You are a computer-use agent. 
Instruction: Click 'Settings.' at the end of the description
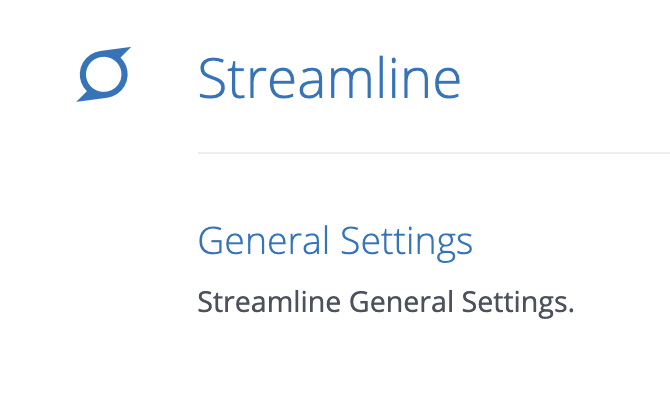[x=517, y=303]
